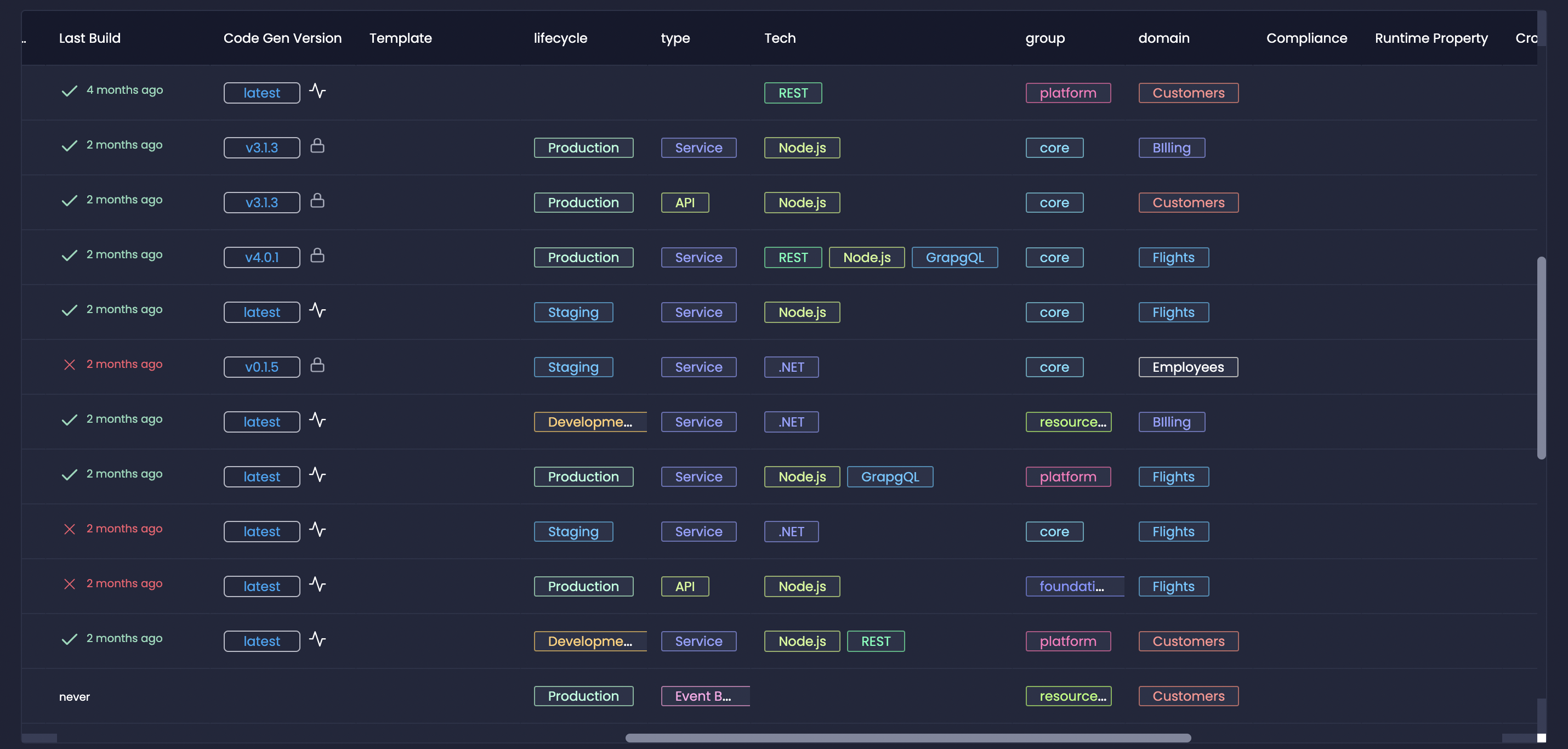Click the truncated foundati... group tag

point(1072,586)
